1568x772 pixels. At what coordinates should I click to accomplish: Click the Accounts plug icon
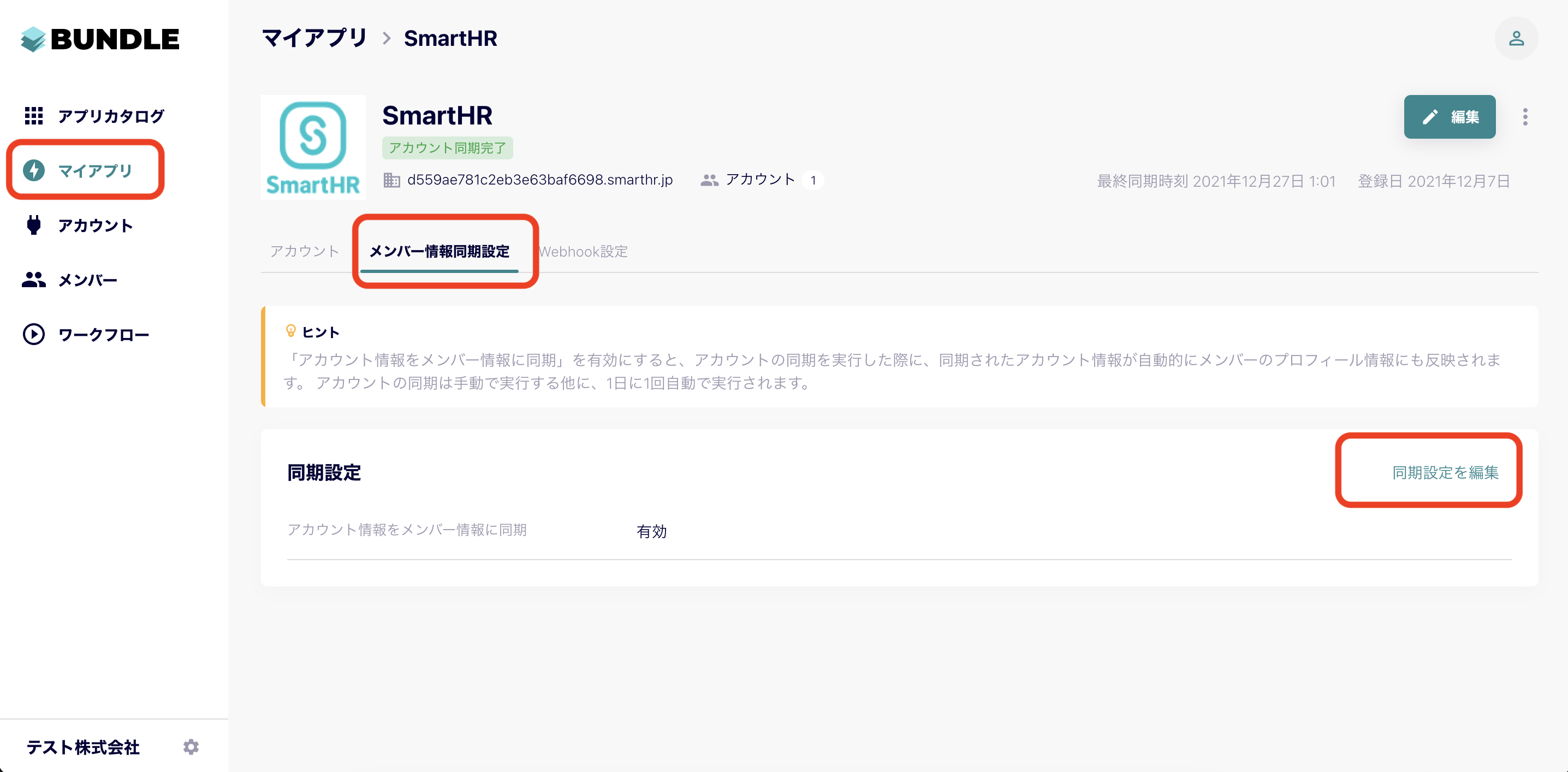(x=33, y=225)
